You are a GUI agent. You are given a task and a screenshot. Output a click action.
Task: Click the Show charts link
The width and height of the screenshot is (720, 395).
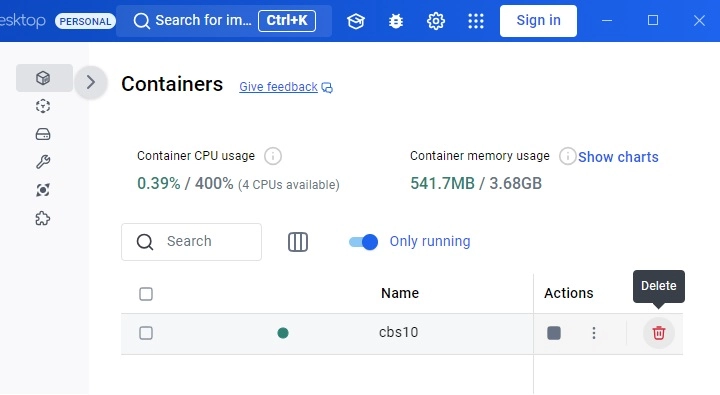click(618, 157)
